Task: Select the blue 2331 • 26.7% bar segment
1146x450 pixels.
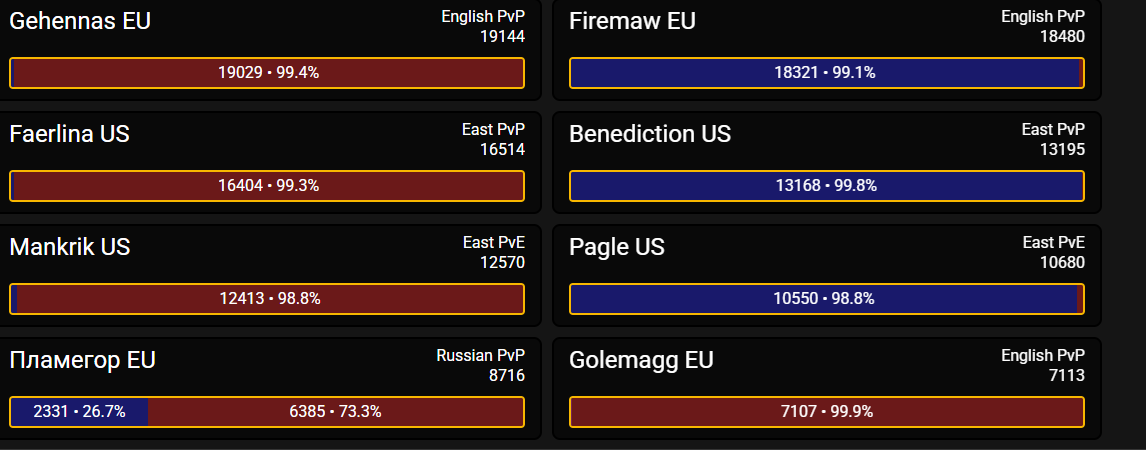Action: coord(79,412)
